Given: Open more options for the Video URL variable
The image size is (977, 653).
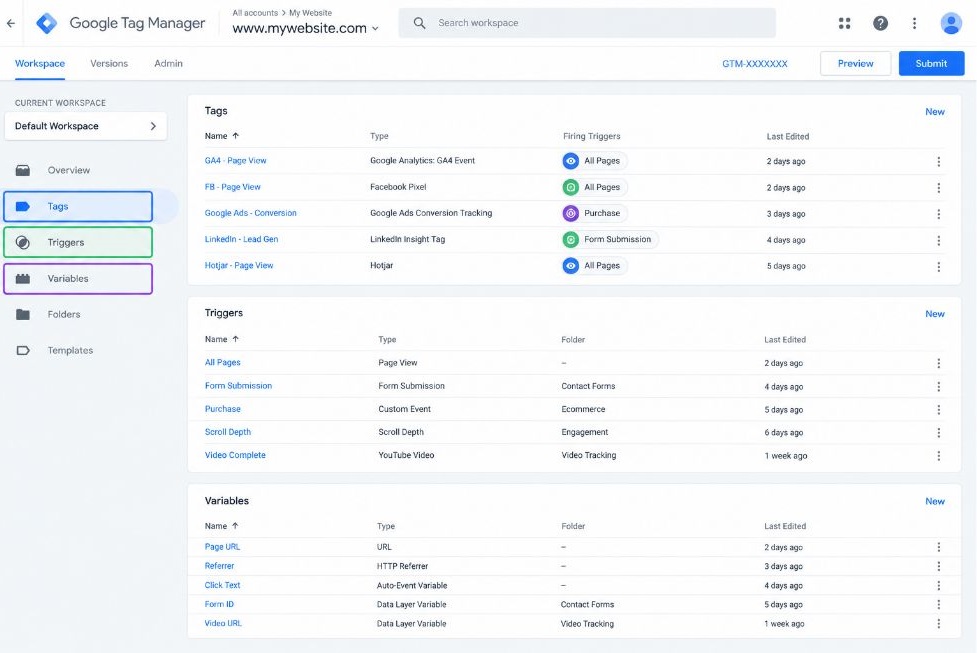Looking at the screenshot, I should coord(938,624).
